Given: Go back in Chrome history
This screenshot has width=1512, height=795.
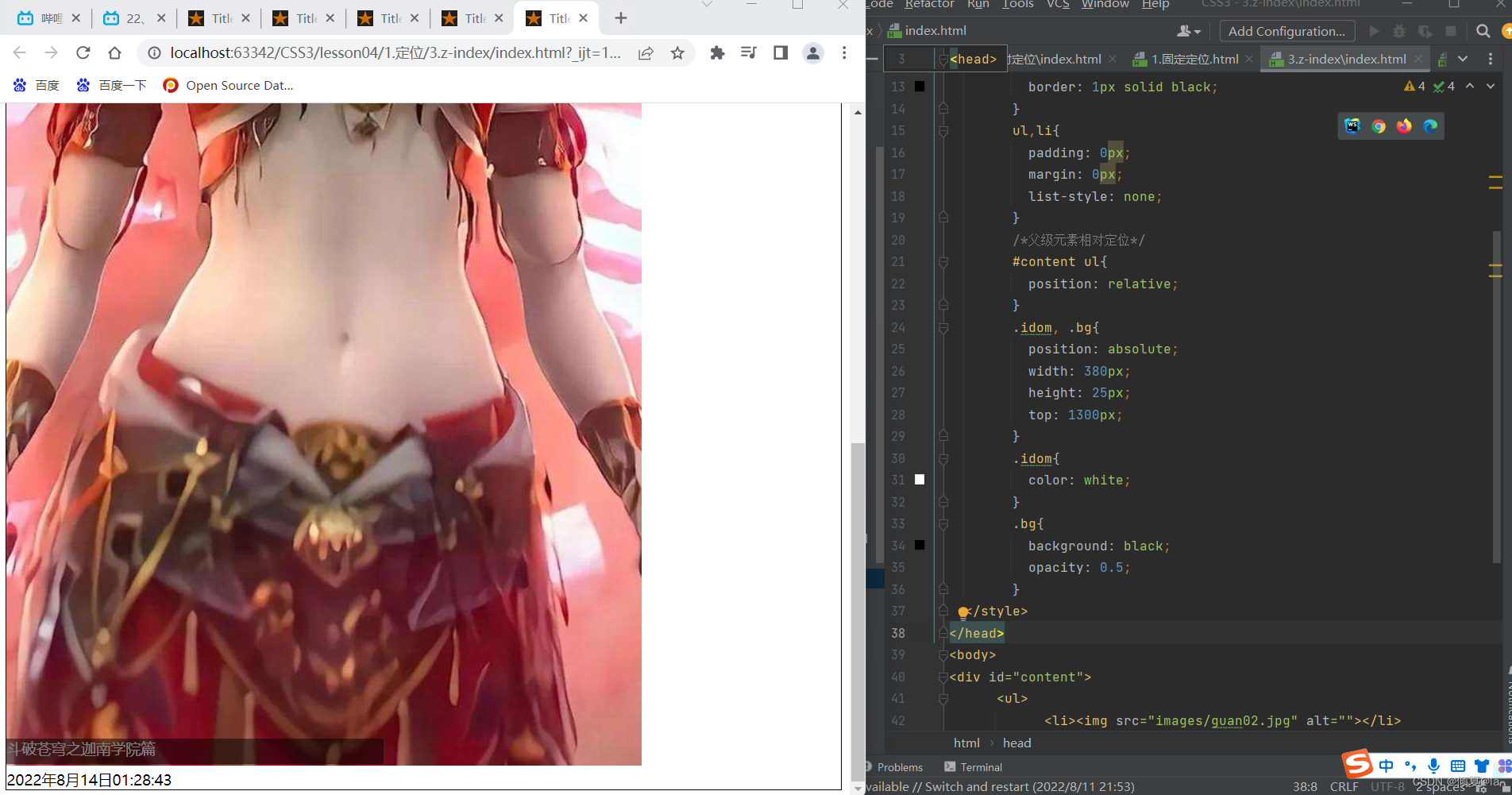Looking at the screenshot, I should 20,53.
